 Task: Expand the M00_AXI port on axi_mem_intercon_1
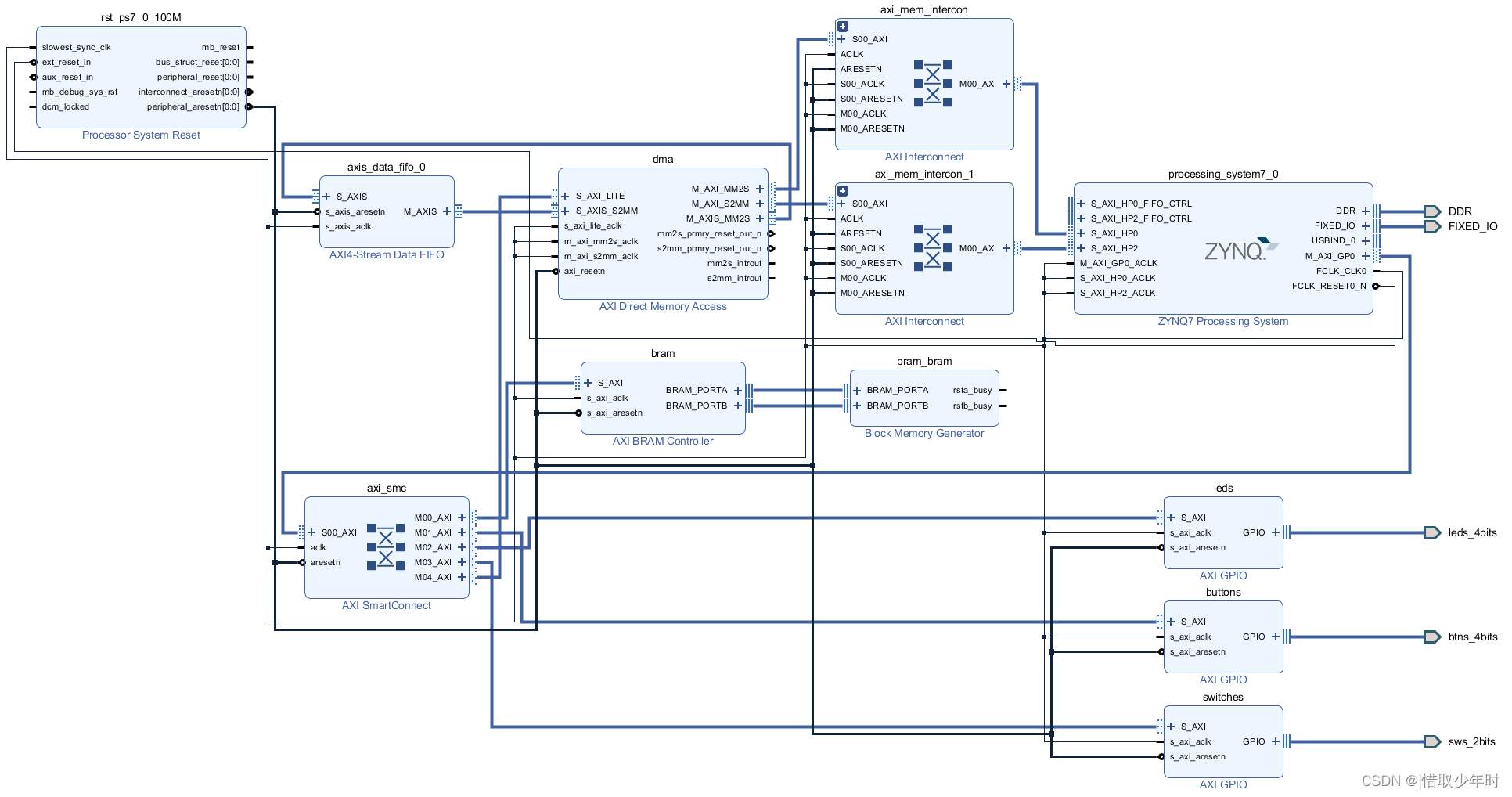tap(1006, 248)
